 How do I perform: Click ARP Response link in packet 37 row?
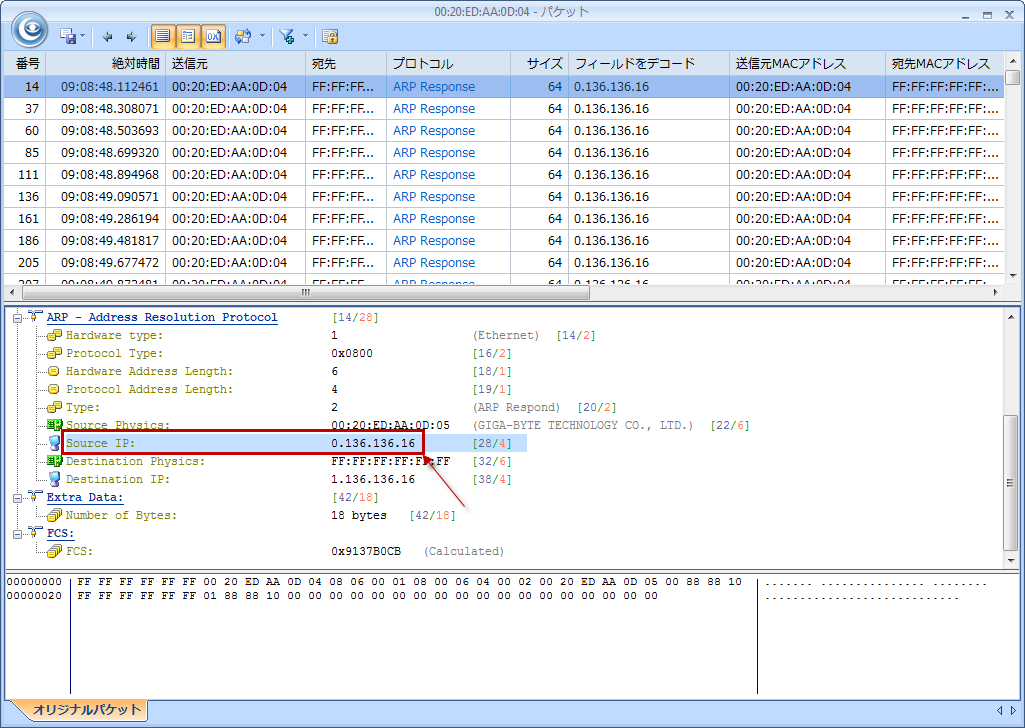tap(434, 109)
